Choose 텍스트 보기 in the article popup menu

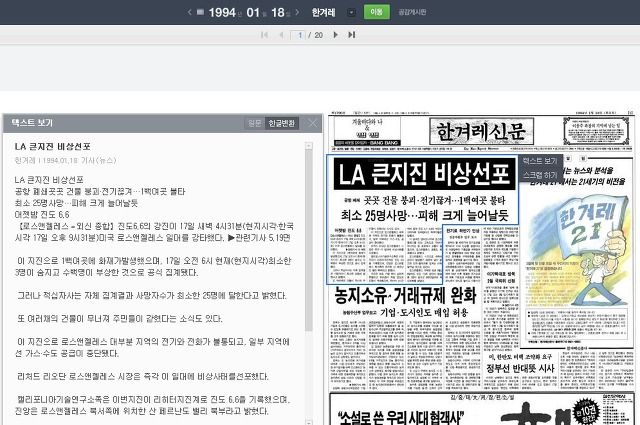[x=540, y=161]
